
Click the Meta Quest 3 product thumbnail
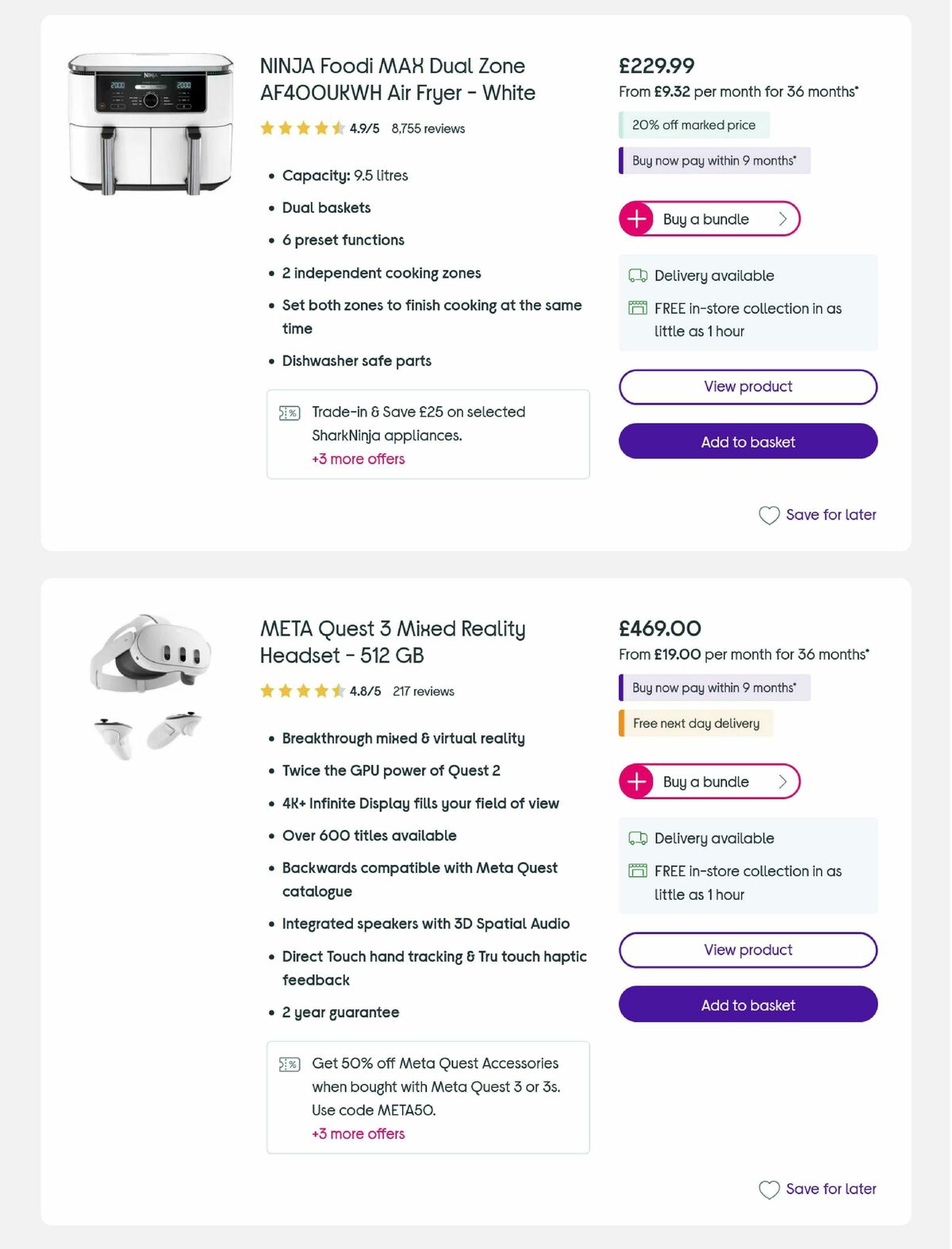pyautogui.click(x=149, y=680)
